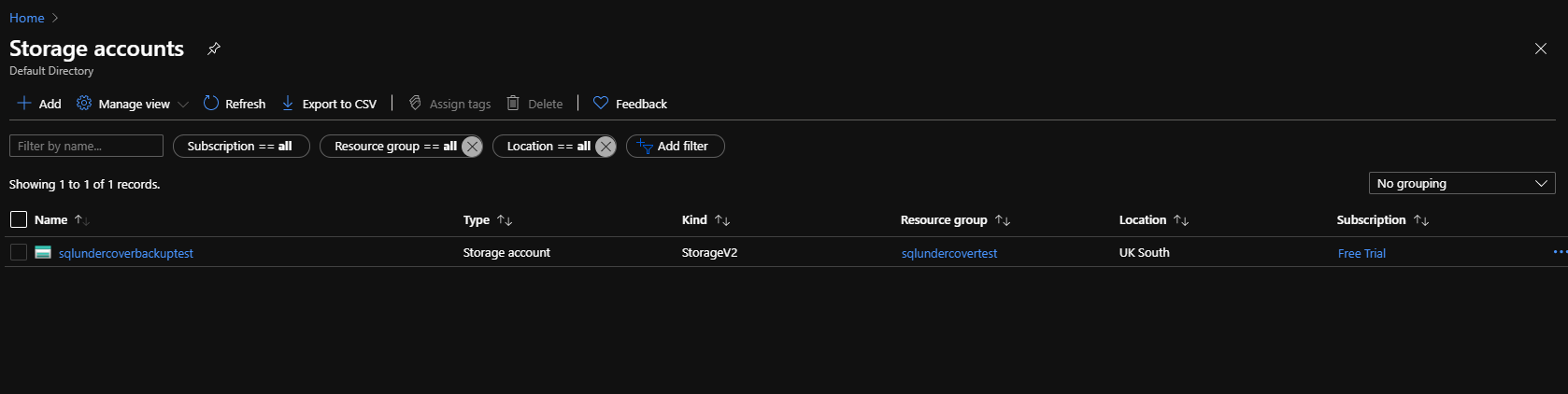Click the Feedback heart icon
1568x394 pixels.
[601, 104]
